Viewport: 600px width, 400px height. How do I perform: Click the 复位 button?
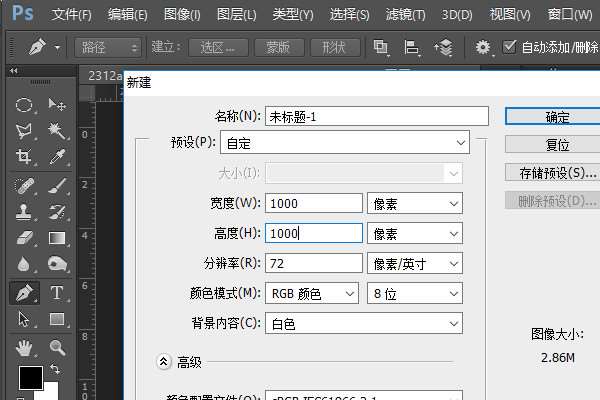(x=553, y=144)
